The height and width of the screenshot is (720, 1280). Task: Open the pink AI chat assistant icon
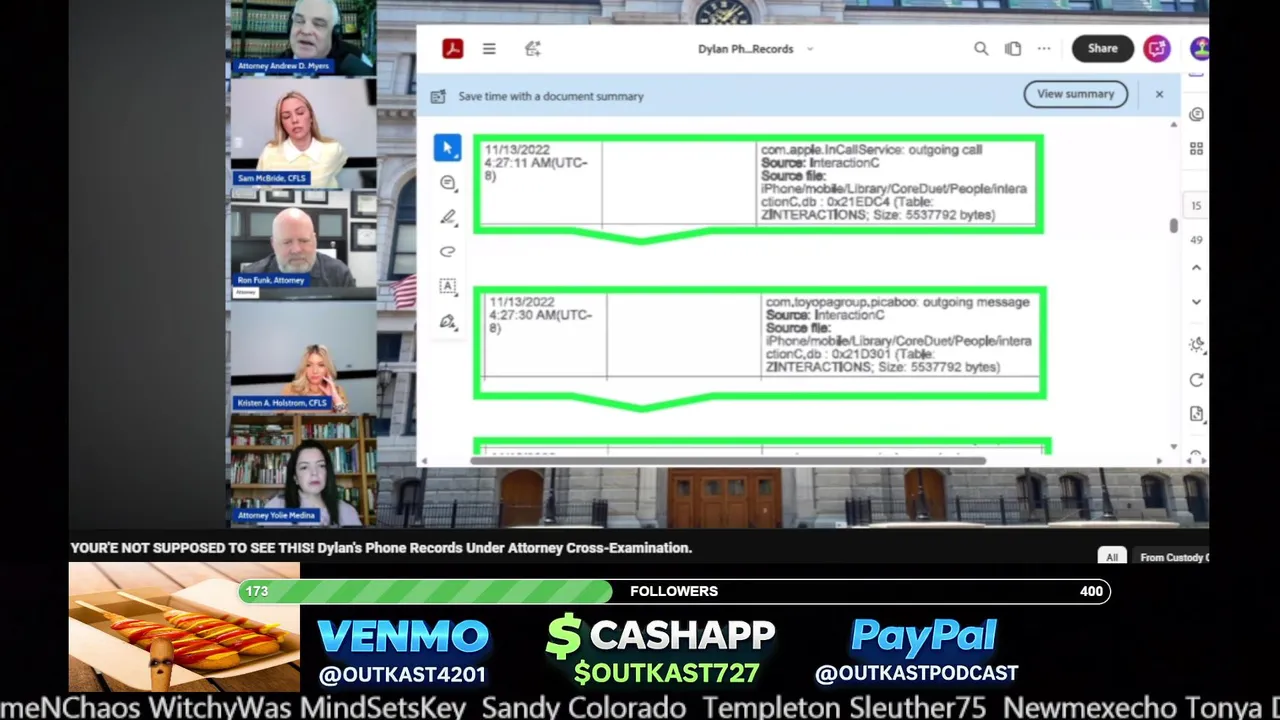pos(1157,48)
